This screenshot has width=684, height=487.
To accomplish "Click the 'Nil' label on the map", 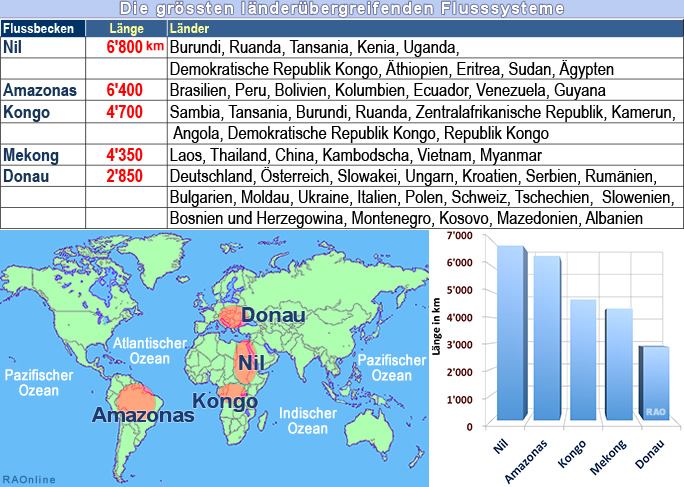I will tap(251, 363).
